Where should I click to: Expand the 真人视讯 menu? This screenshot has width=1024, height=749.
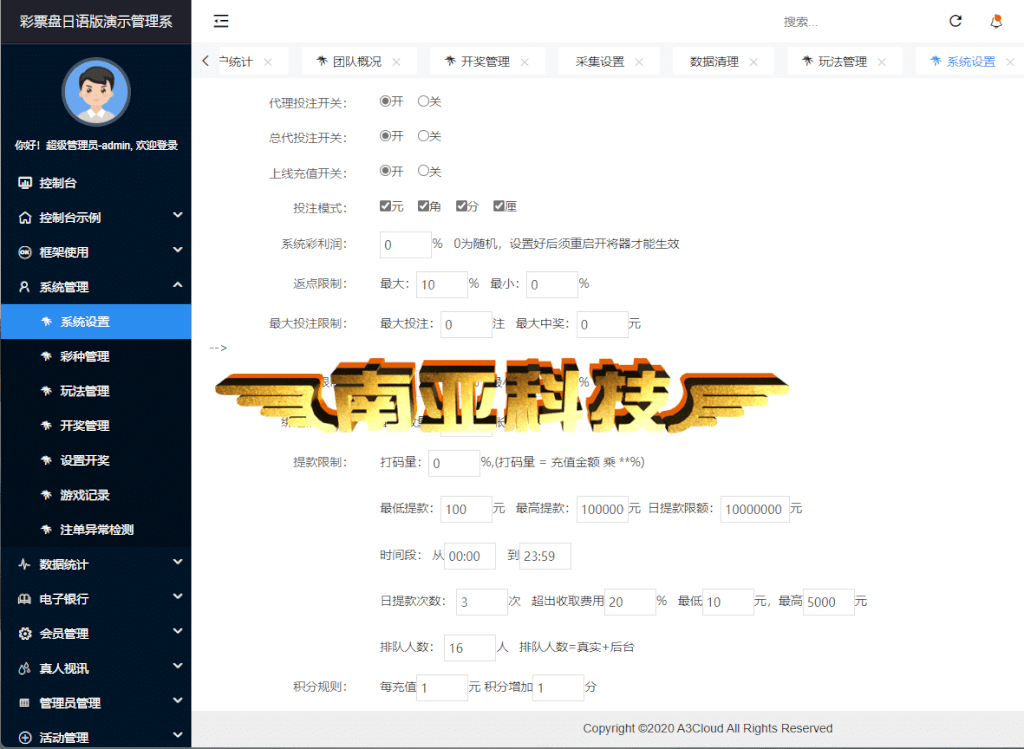pyautogui.click(x=177, y=666)
